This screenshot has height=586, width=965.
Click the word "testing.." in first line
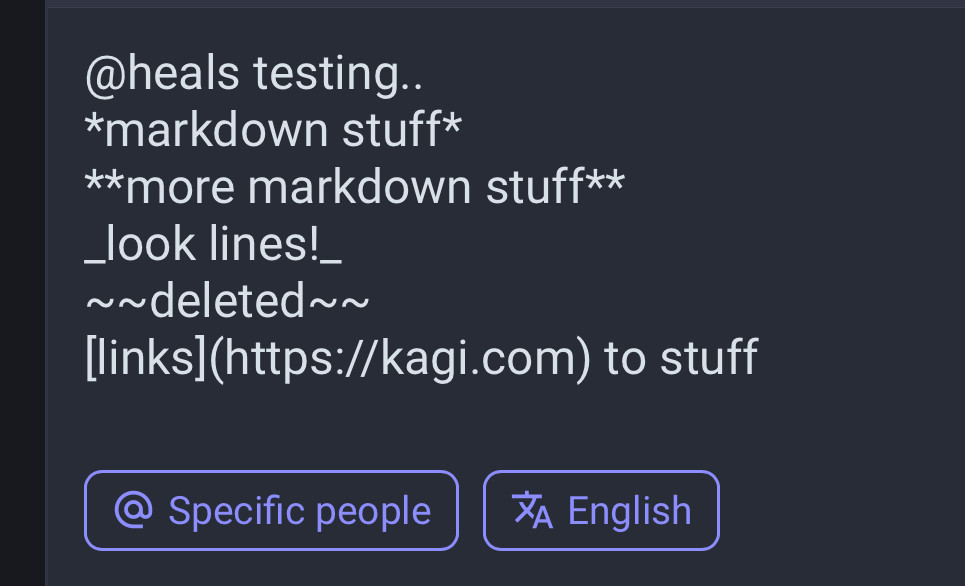338,74
